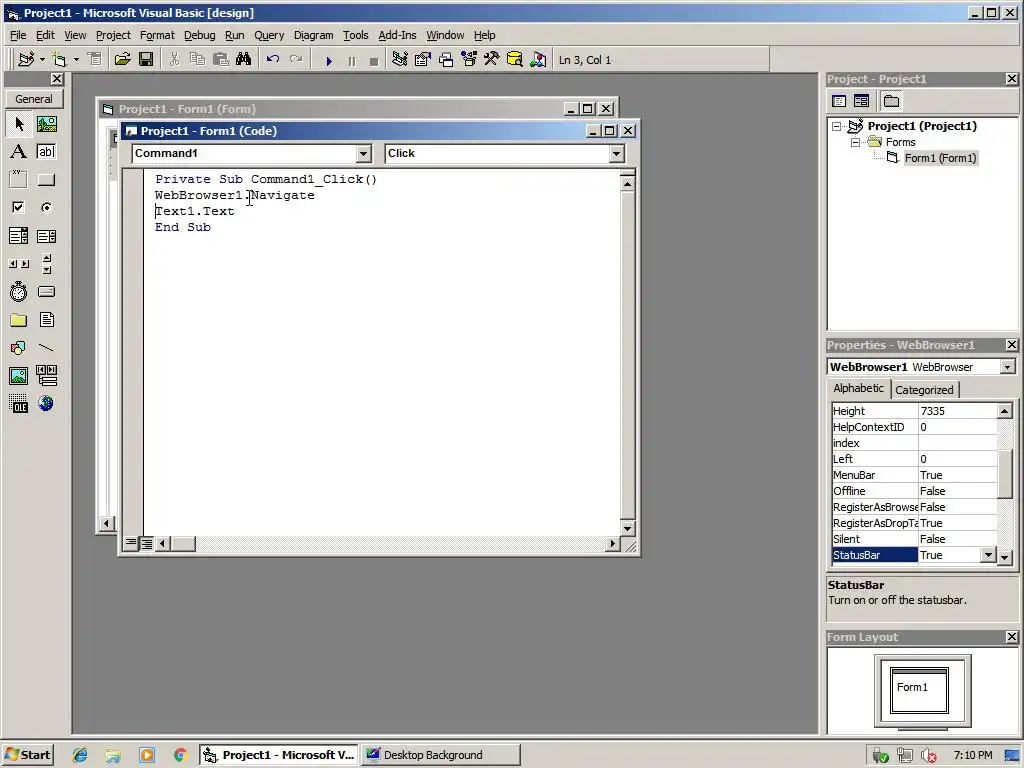Open the Command1 object dropdown
The width and height of the screenshot is (1024, 768).
(x=364, y=153)
